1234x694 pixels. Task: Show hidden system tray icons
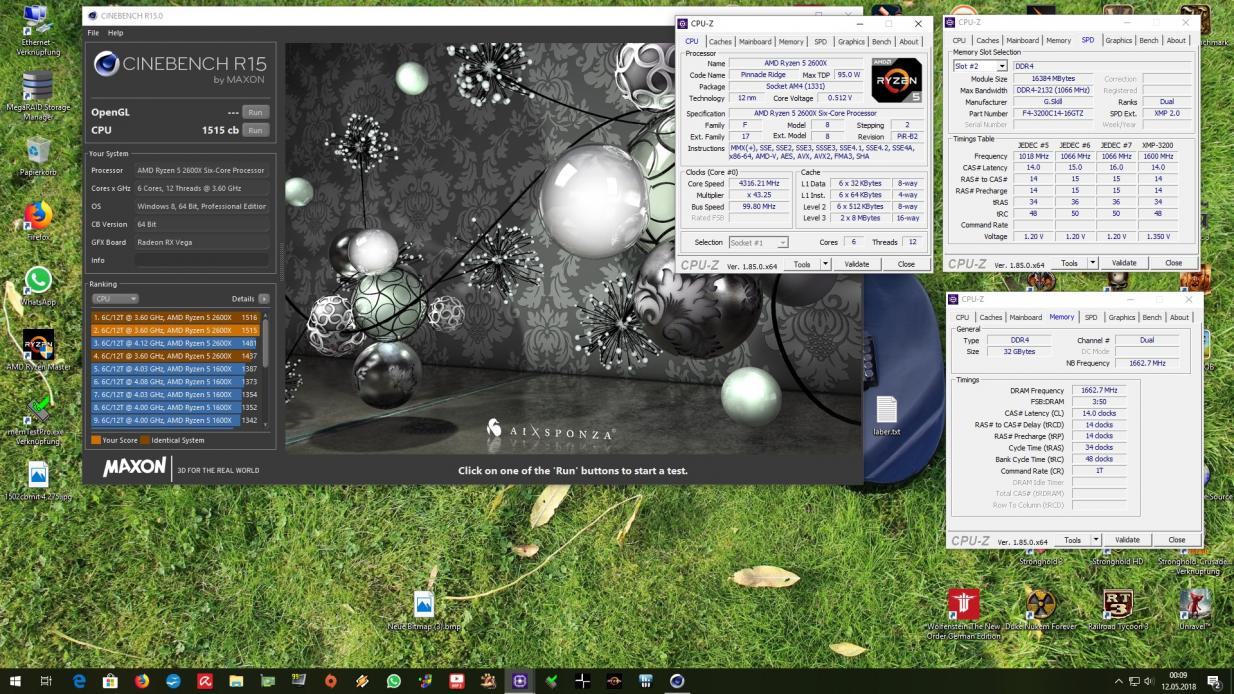pyautogui.click(x=1118, y=681)
